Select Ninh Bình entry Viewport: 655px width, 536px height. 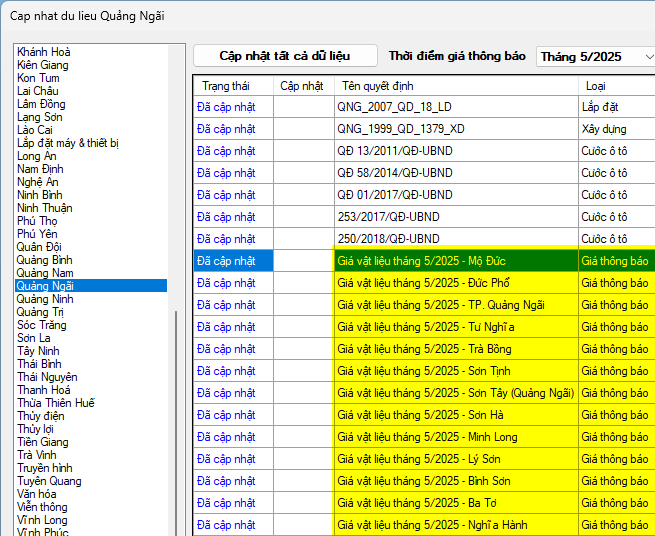tap(40, 195)
